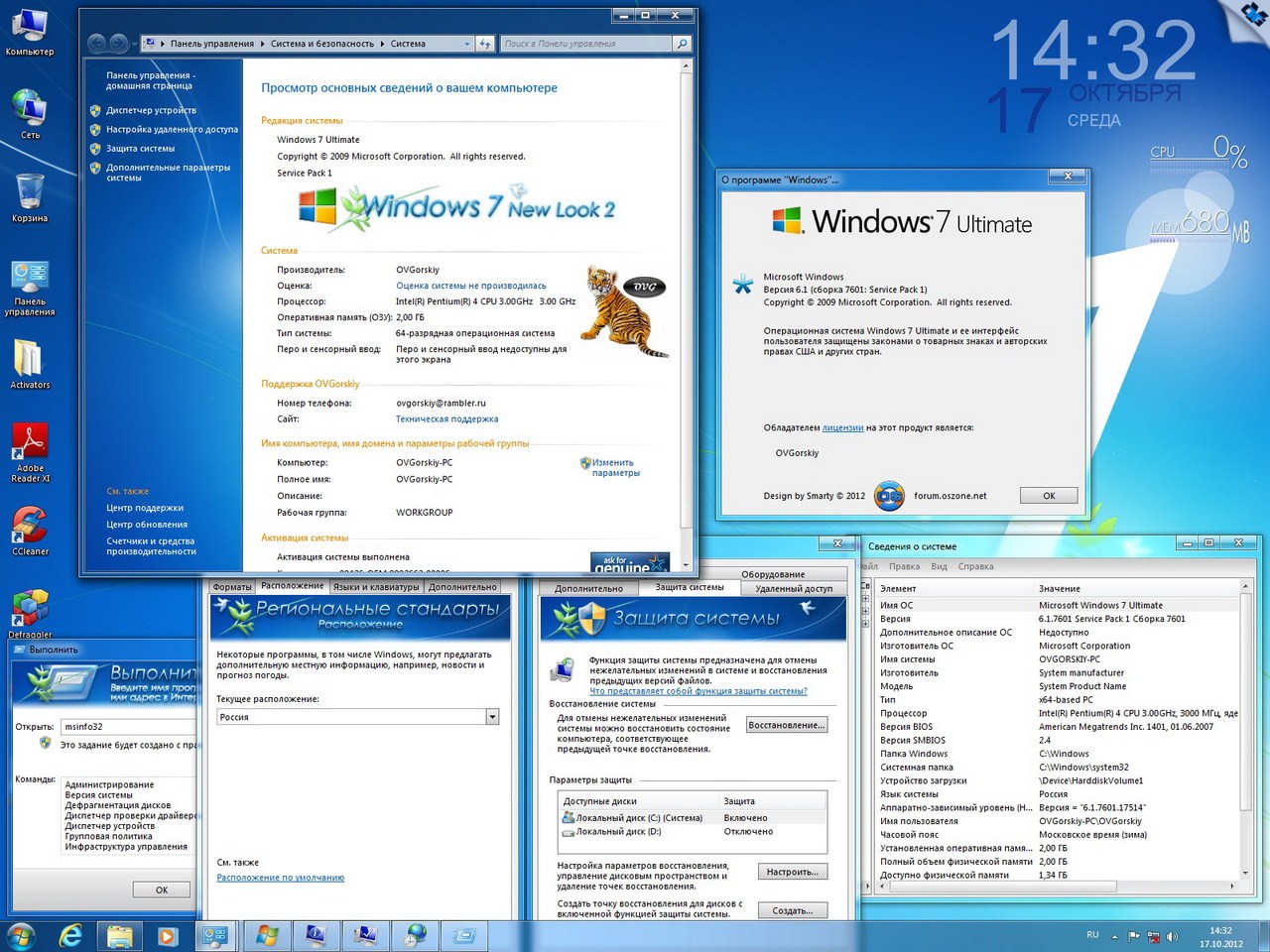
Task: Refresh the Control Panel address bar
Action: tap(485, 44)
